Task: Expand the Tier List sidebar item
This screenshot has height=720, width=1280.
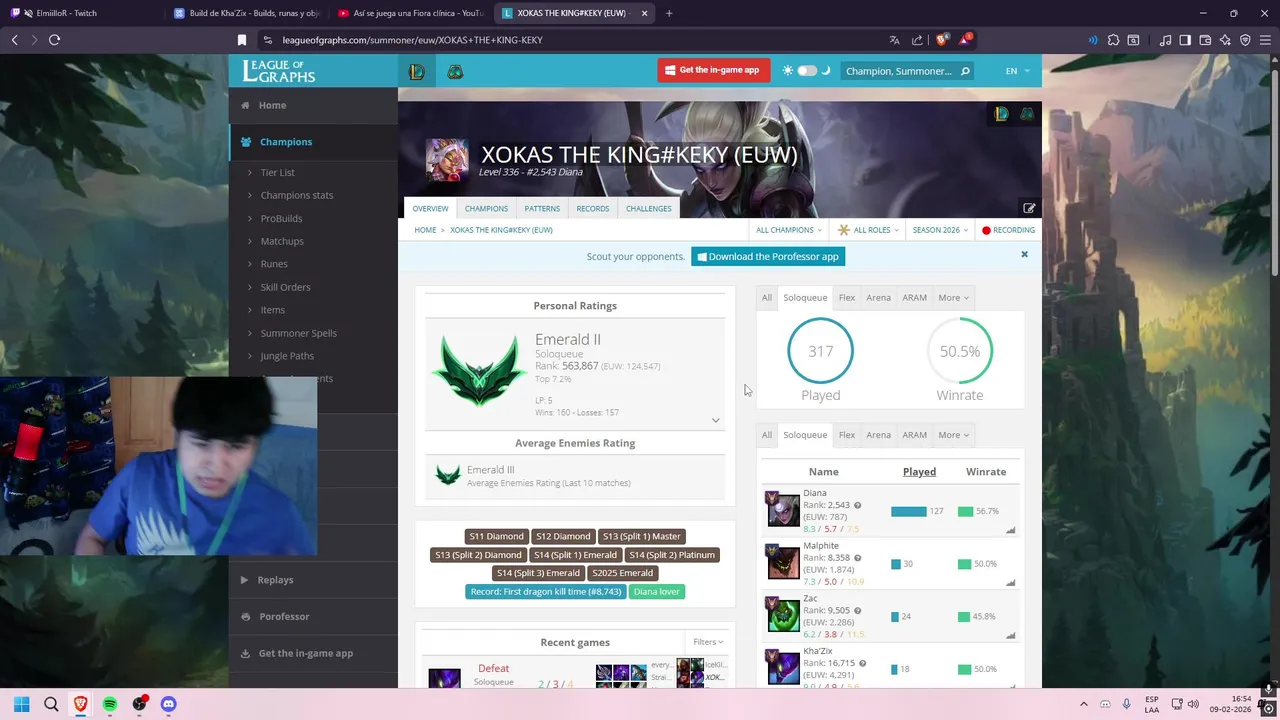Action: [277, 173]
